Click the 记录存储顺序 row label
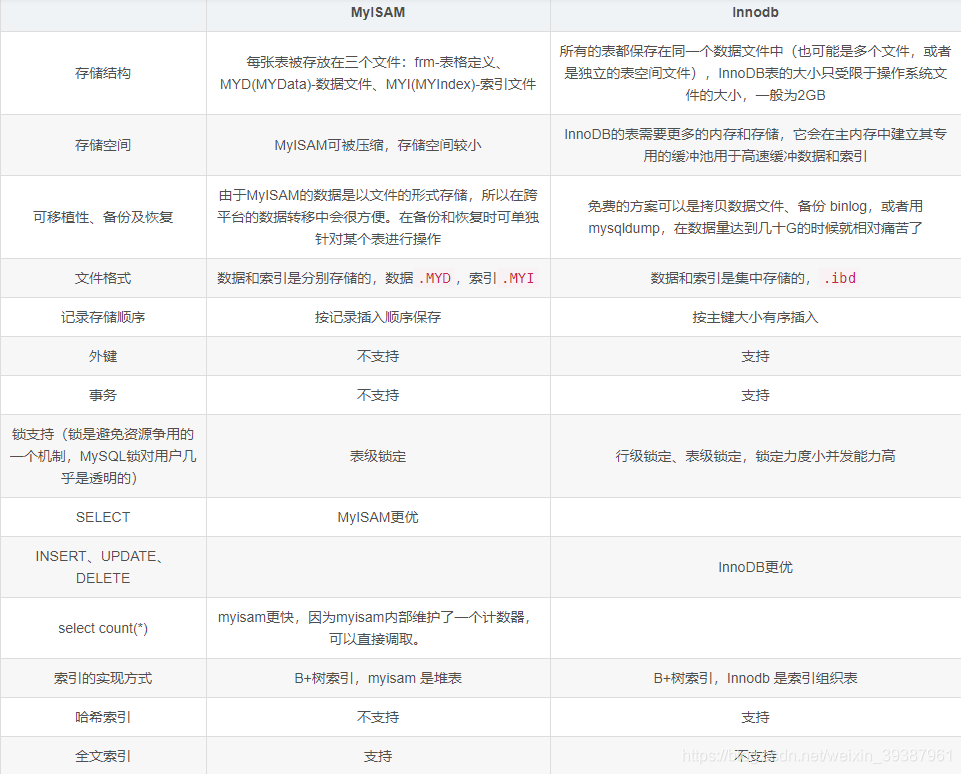The image size is (961, 774). coord(103,317)
